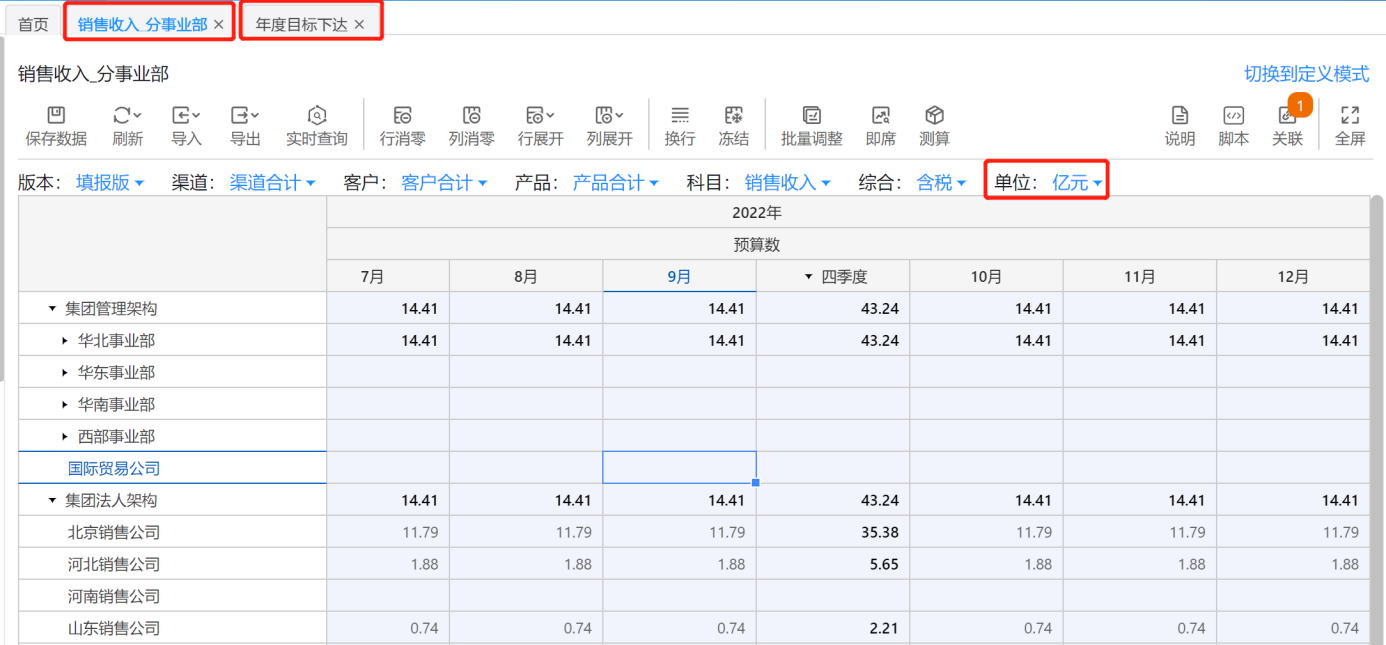
Task: Collapse the 四季度 column group
Action: (808, 277)
